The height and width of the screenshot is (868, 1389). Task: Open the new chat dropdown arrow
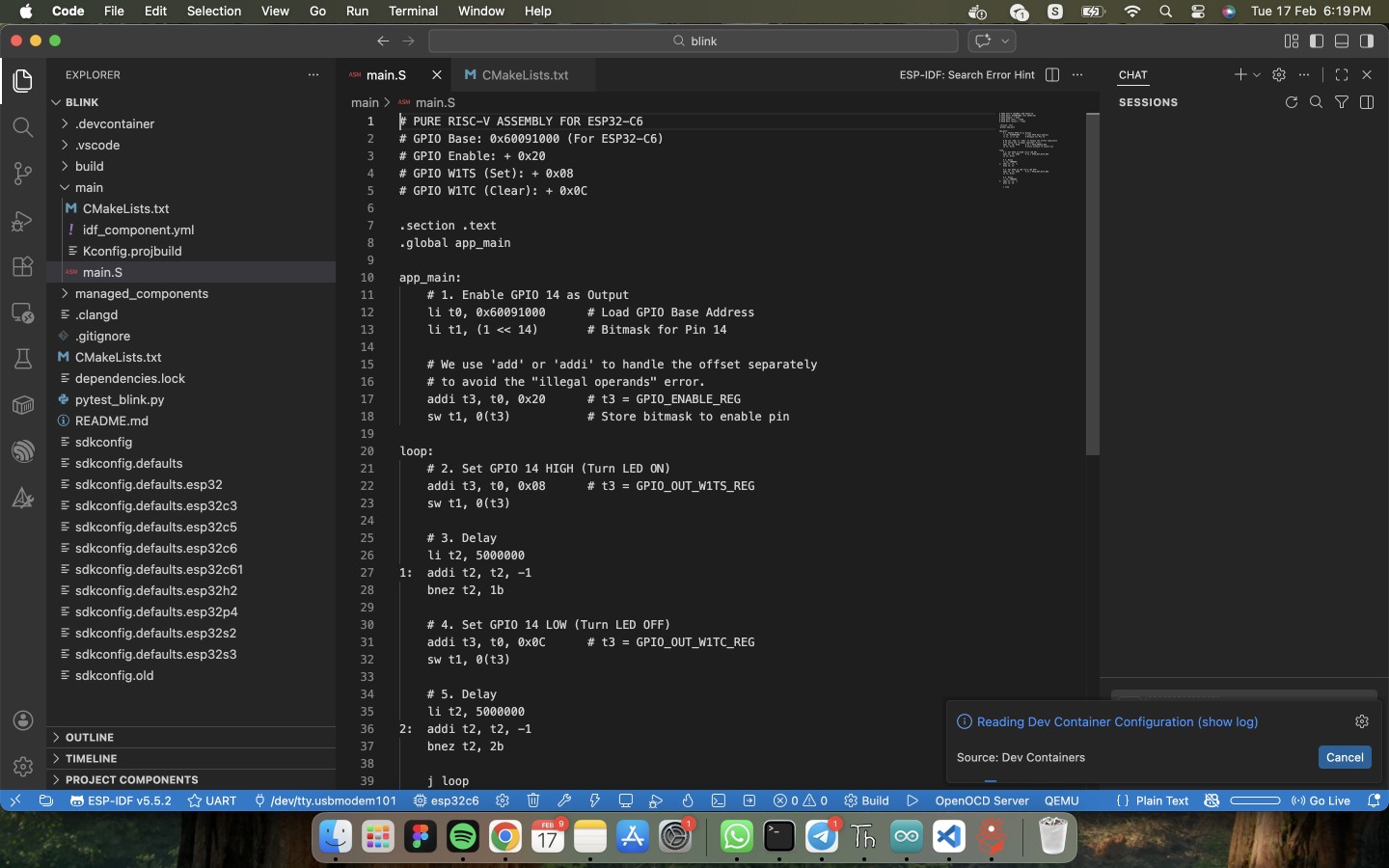[x=1257, y=74]
